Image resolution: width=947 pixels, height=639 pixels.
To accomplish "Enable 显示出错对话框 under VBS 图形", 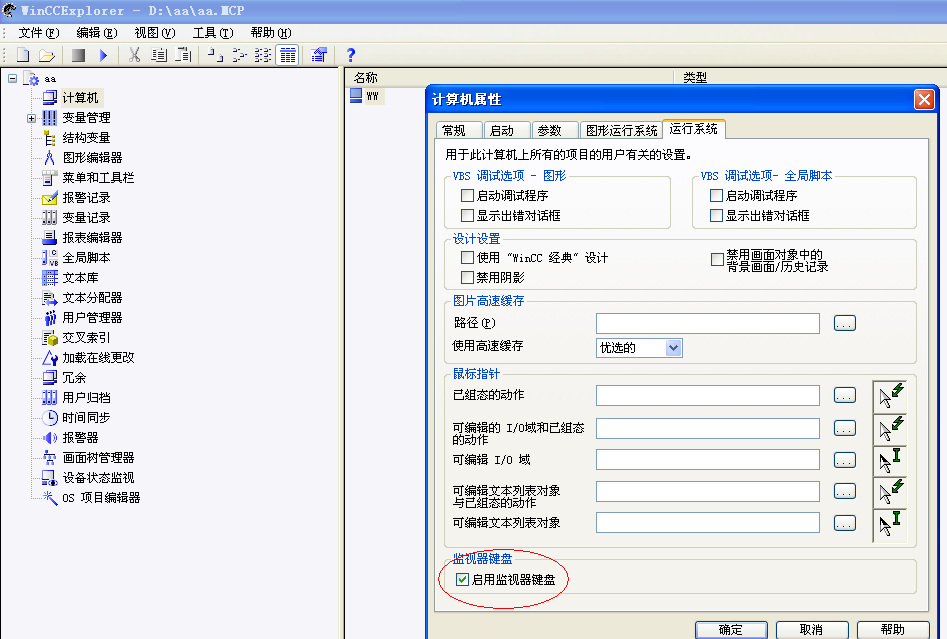I will point(467,216).
